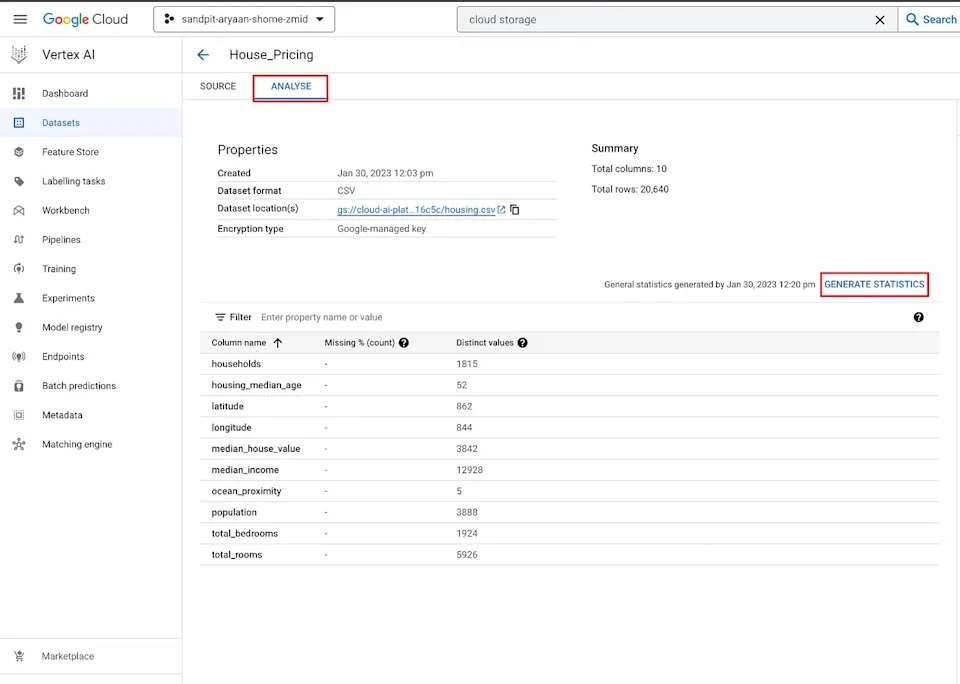
Task: Click the Model registry bulb icon
Action: pyautogui.click(x=19, y=328)
